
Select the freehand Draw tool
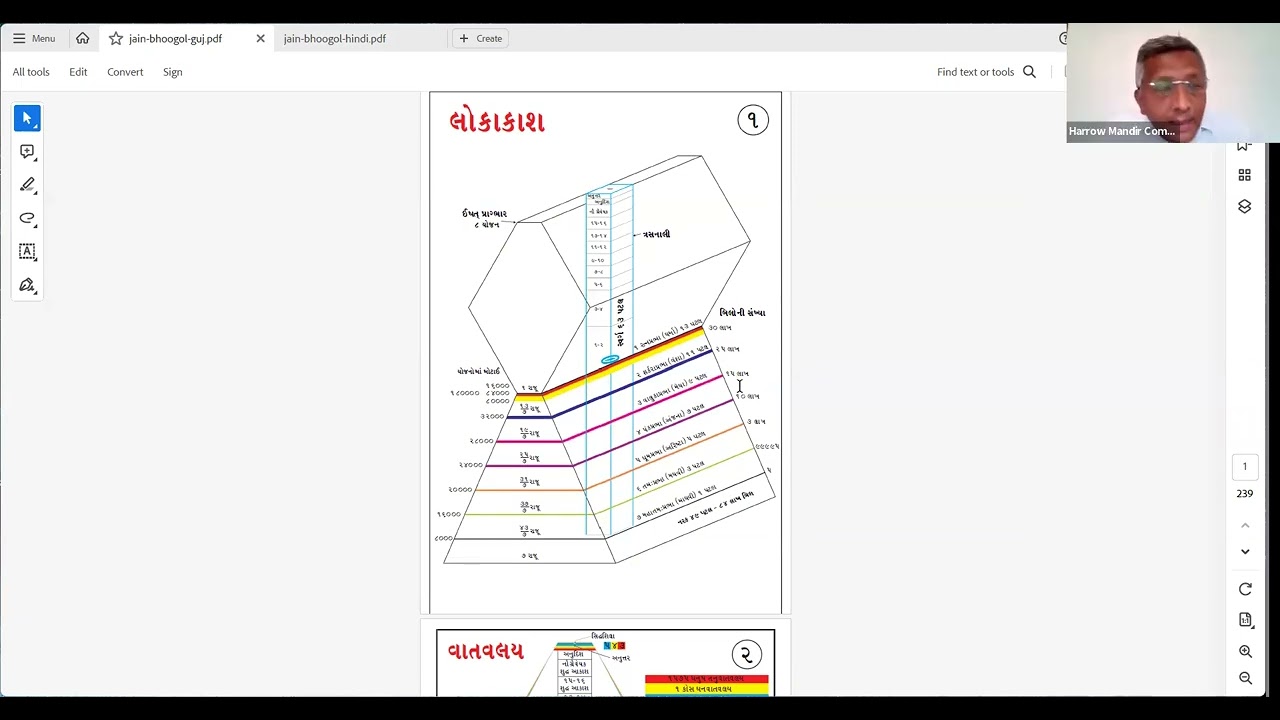click(27, 218)
